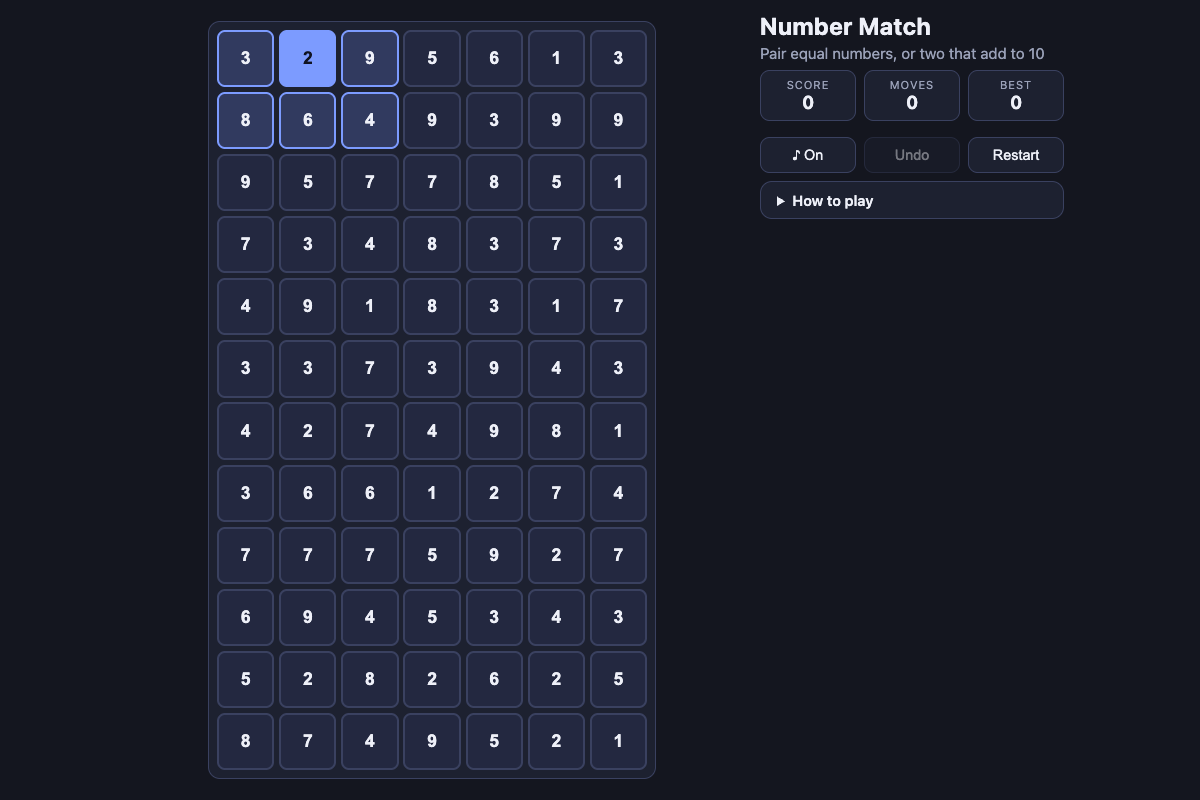1200x800 pixels.
Task: Tap the 1 tile in the bottom row
Action: pyautogui.click(x=618, y=741)
